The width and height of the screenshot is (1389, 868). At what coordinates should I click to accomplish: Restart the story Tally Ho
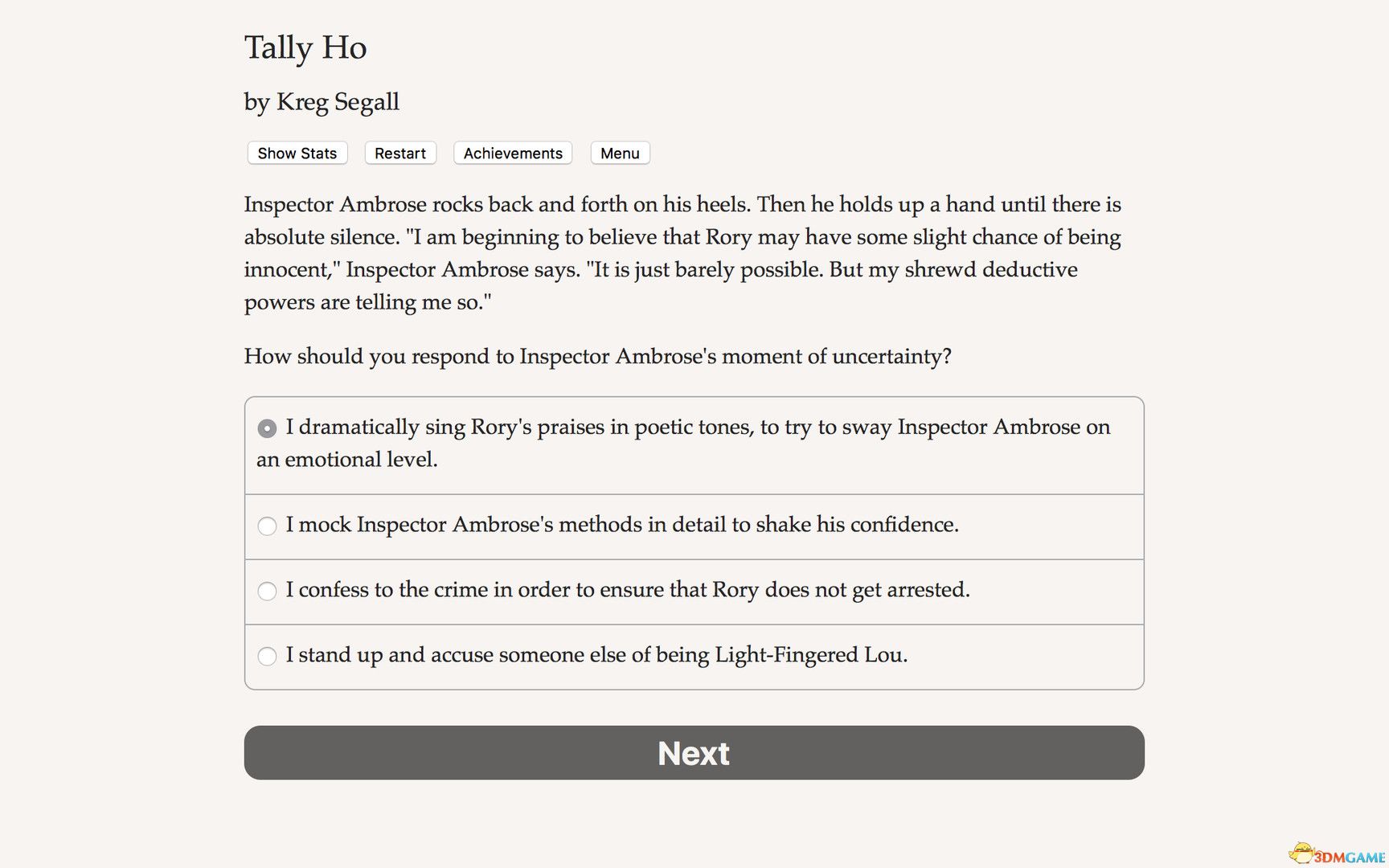[399, 153]
